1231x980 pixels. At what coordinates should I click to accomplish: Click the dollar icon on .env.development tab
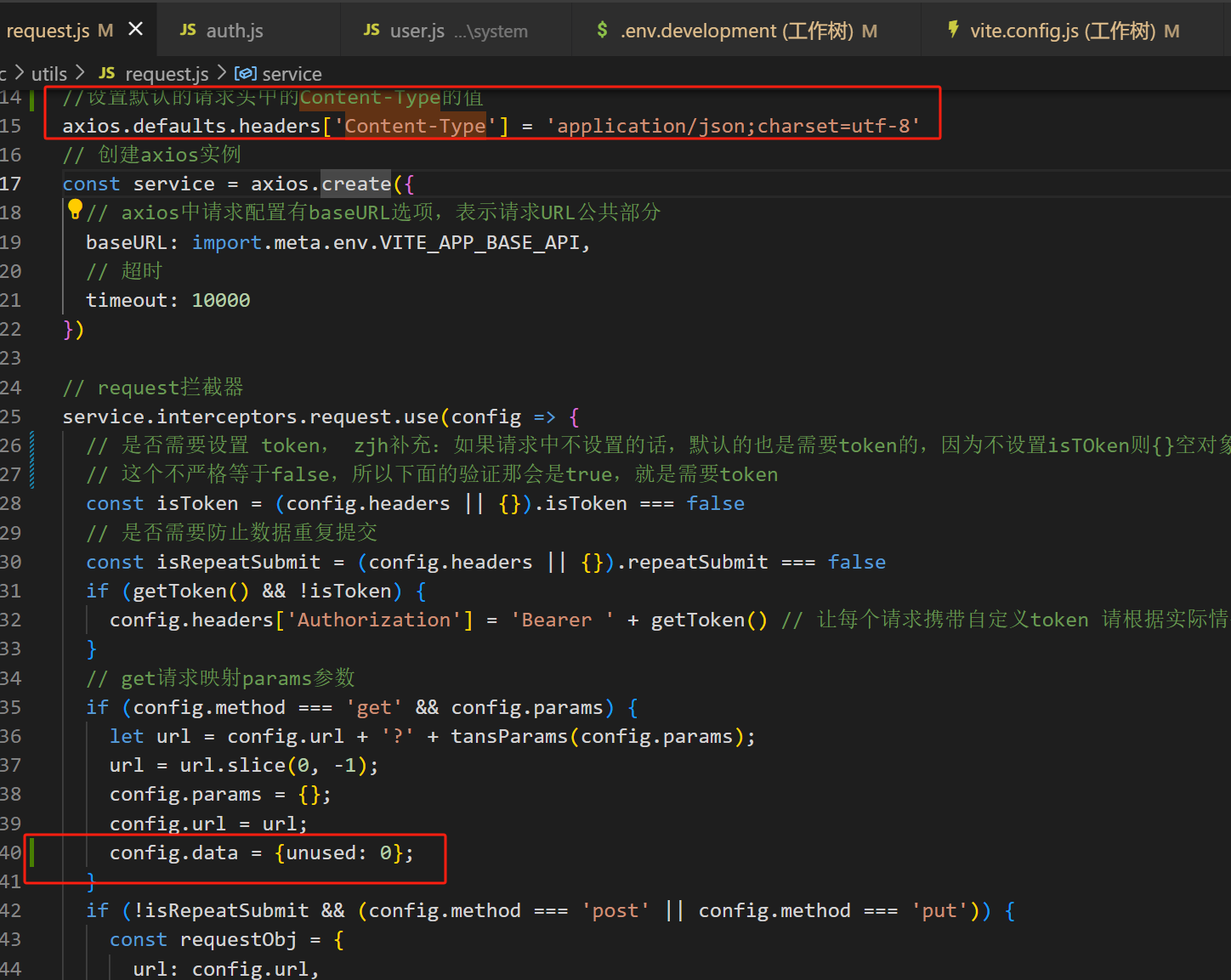coord(602,30)
